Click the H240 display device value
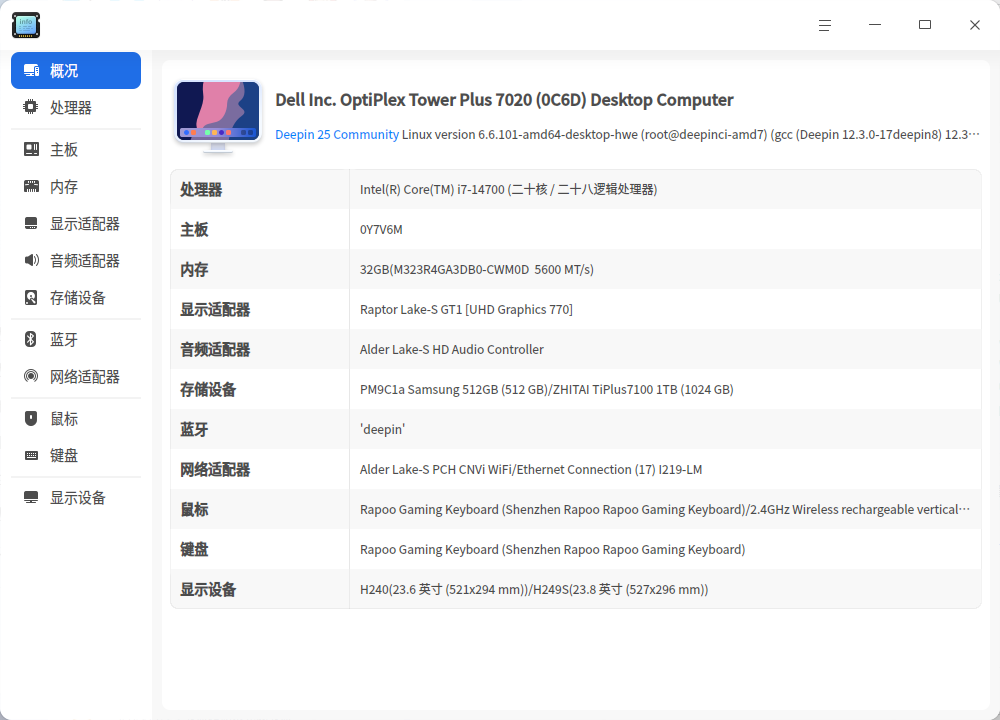 tap(534, 589)
